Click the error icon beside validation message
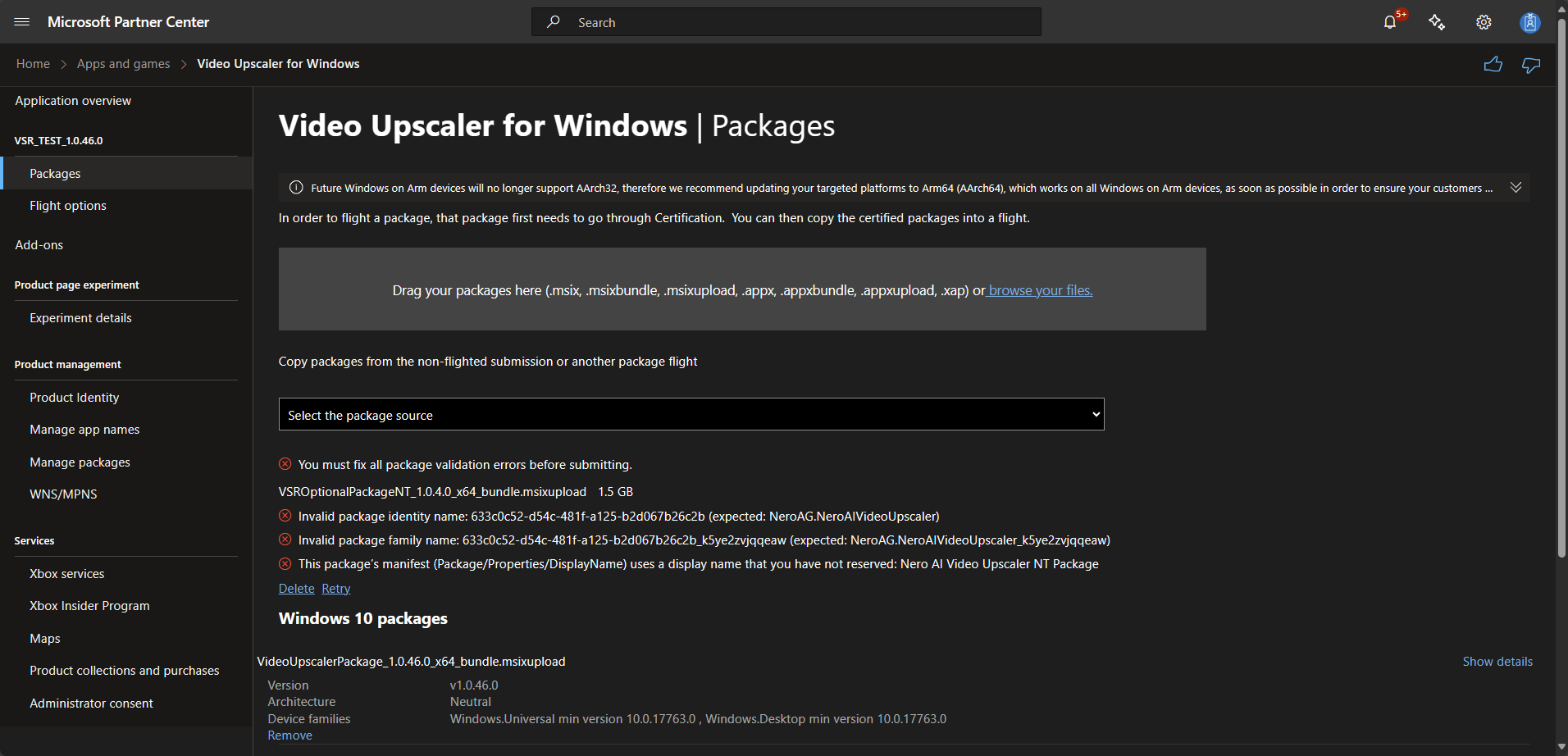The image size is (1568, 756). point(285,464)
